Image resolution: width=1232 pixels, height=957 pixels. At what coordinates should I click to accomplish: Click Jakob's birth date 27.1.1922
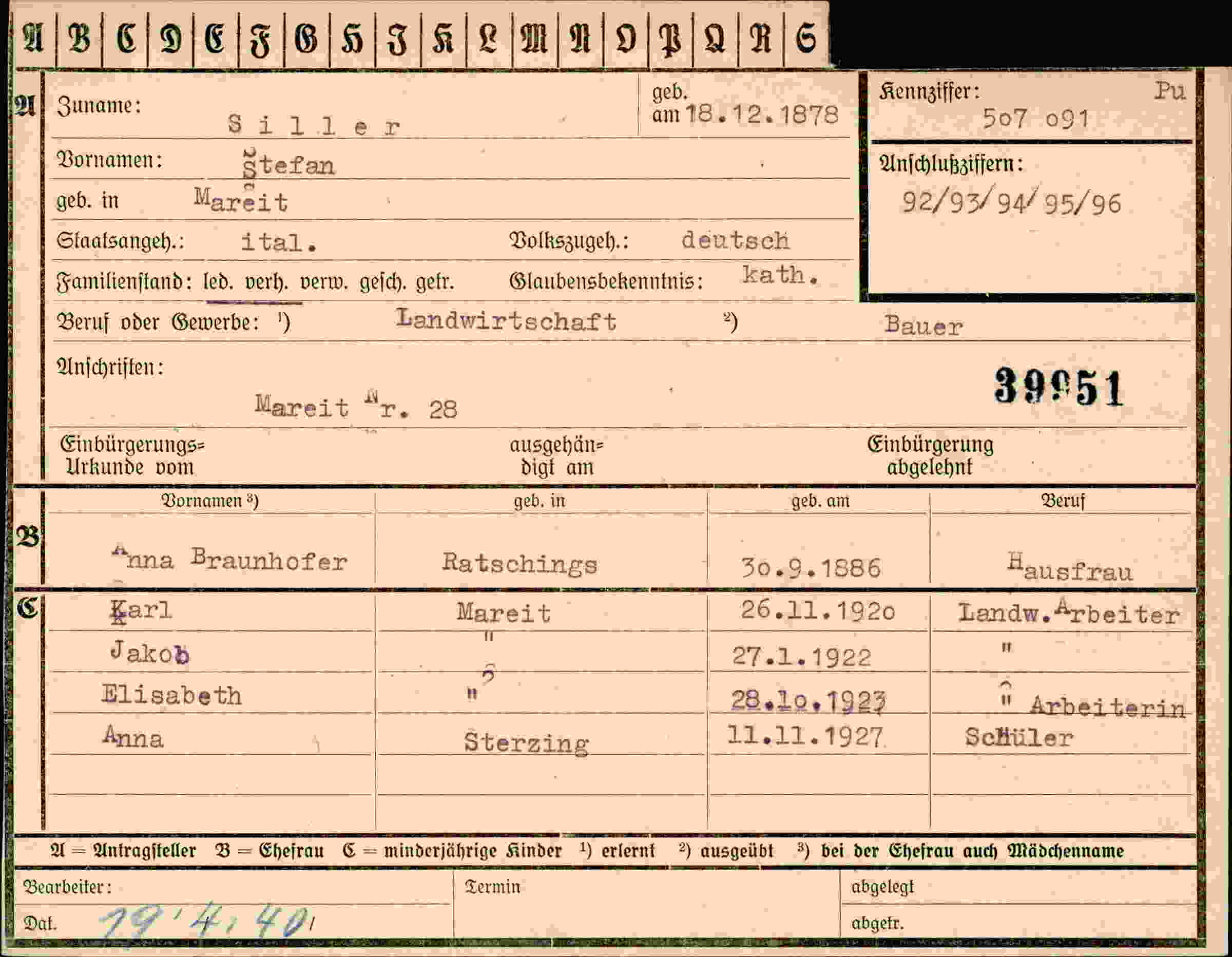click(x=802, y=657)
